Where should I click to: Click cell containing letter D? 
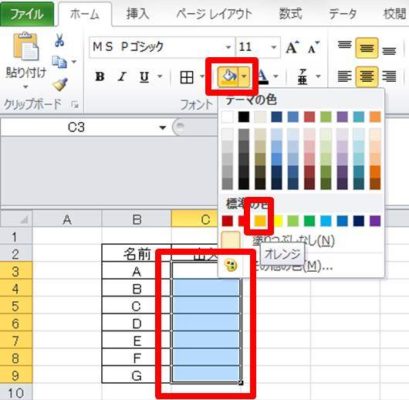point(136,323)
